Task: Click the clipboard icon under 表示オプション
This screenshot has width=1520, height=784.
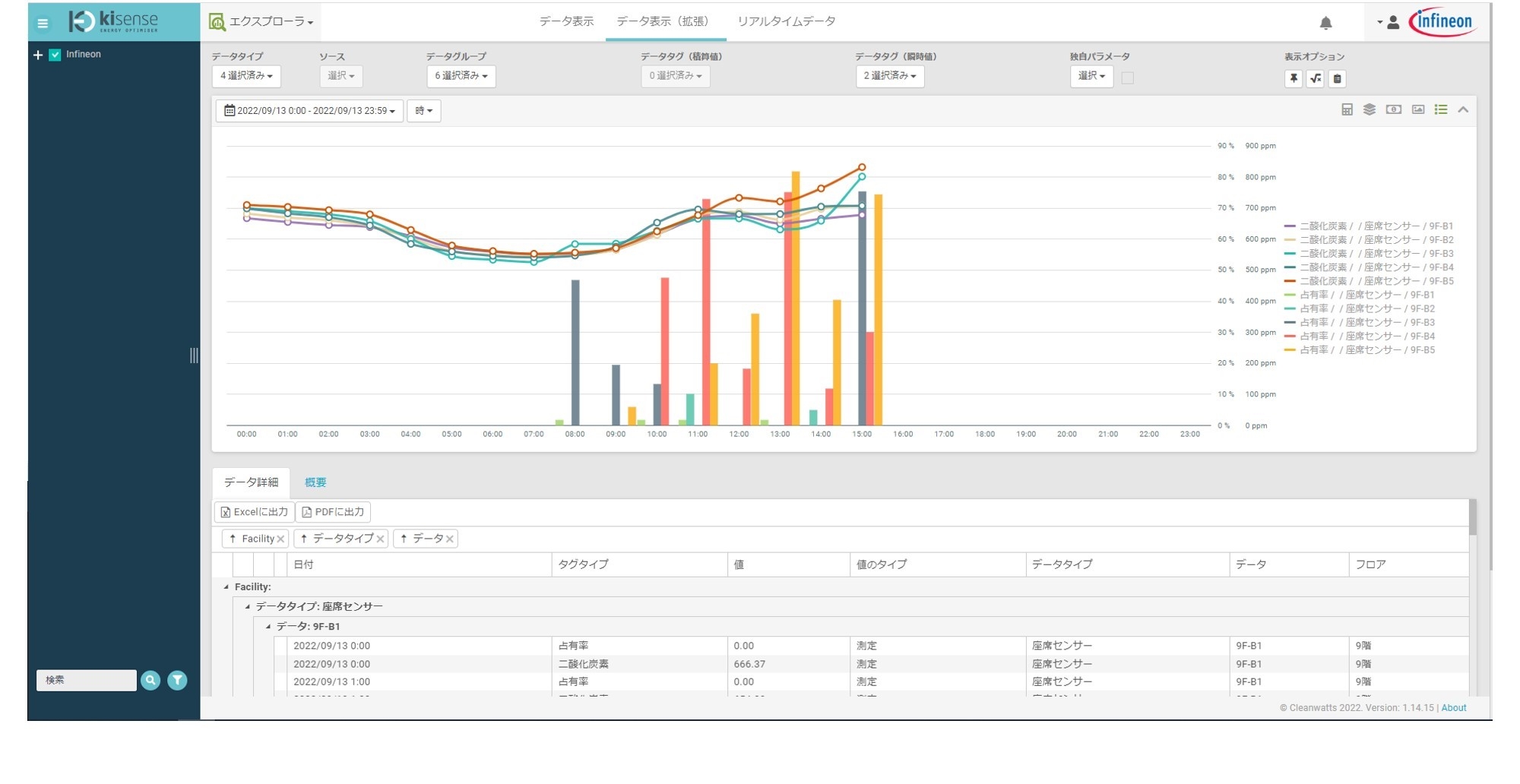Action: tap(1337, 78)
